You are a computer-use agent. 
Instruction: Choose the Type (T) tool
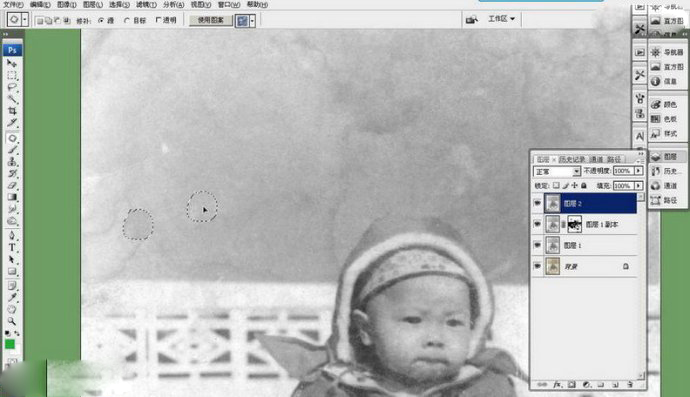pos(12,247)
